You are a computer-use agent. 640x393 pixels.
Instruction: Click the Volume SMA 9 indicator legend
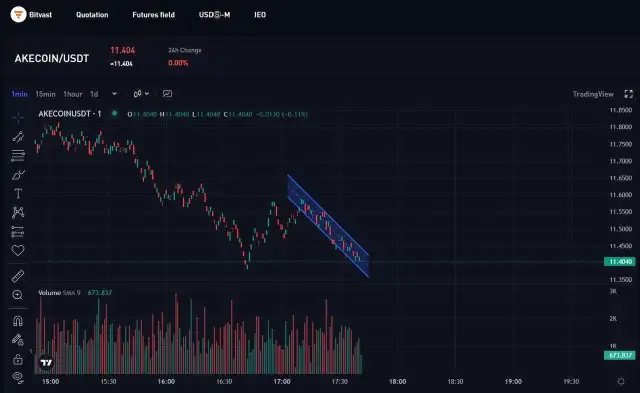pos(60,293)
